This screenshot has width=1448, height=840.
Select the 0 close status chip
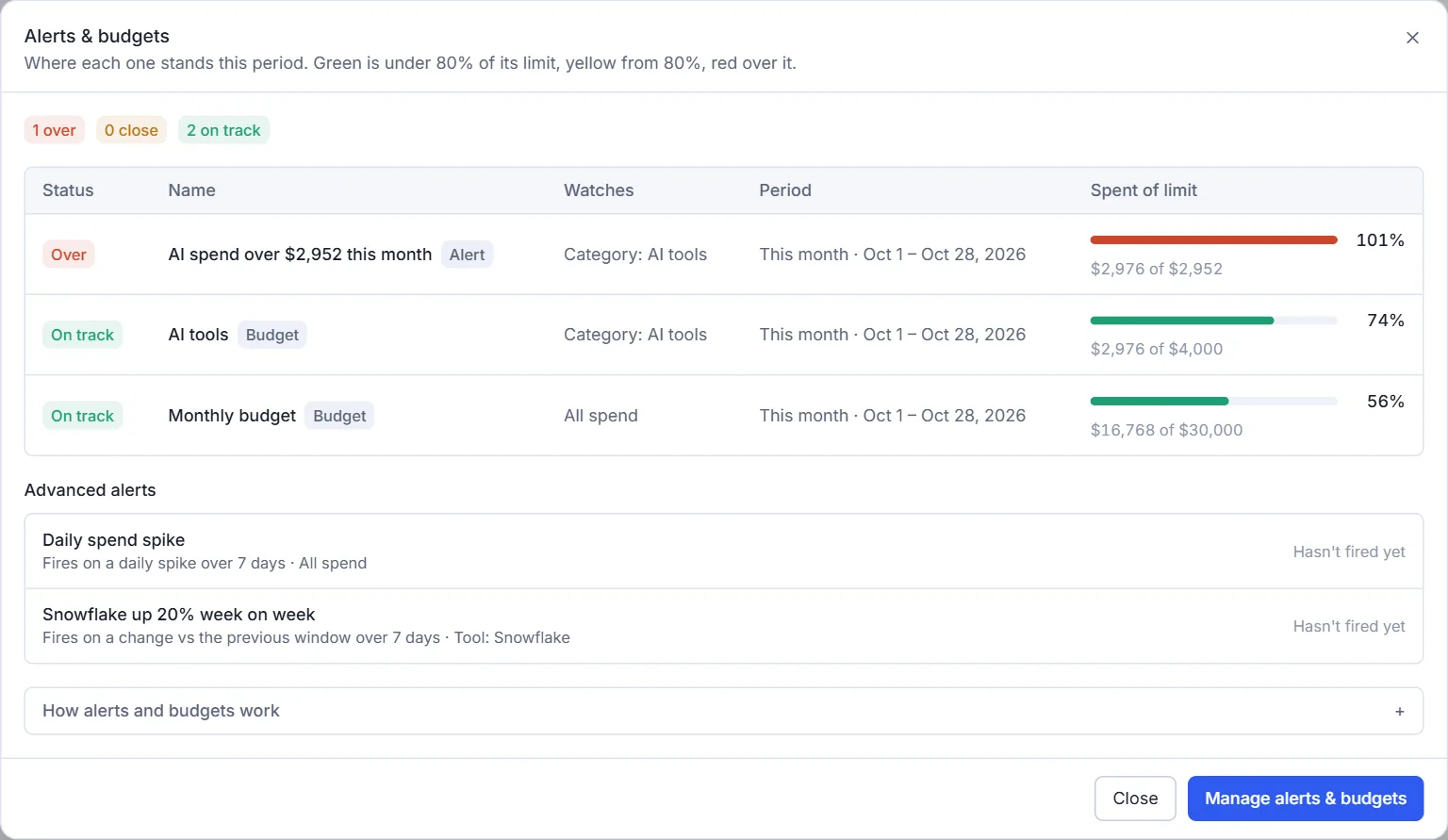click(131, 130)
